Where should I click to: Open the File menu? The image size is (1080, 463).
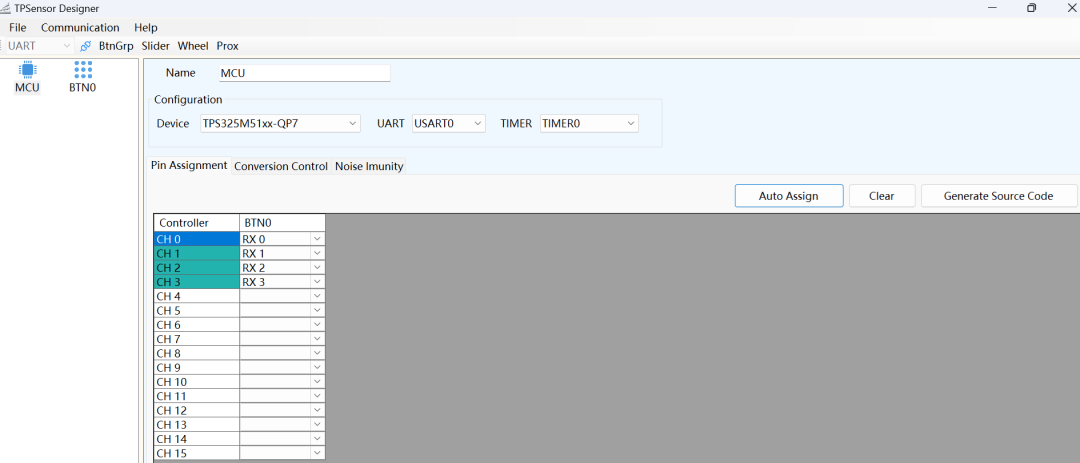click(x=18, y=27)
